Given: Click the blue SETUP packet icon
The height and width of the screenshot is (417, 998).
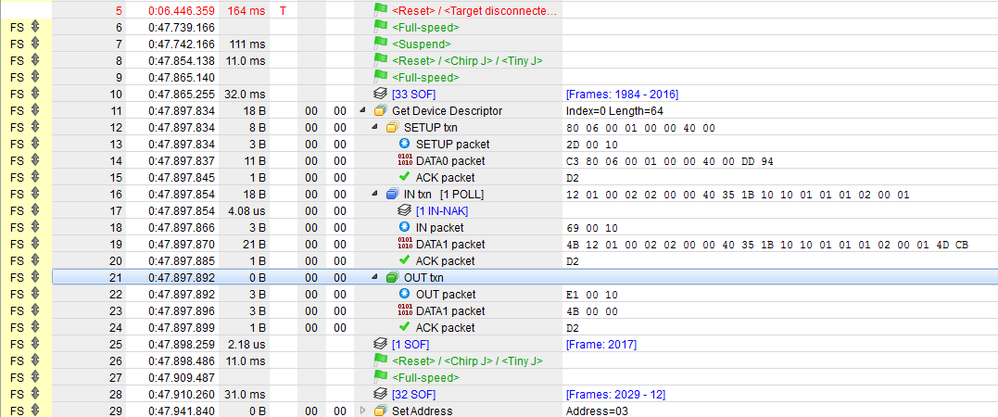Looking at the screenshot, I should click(404, 144).
